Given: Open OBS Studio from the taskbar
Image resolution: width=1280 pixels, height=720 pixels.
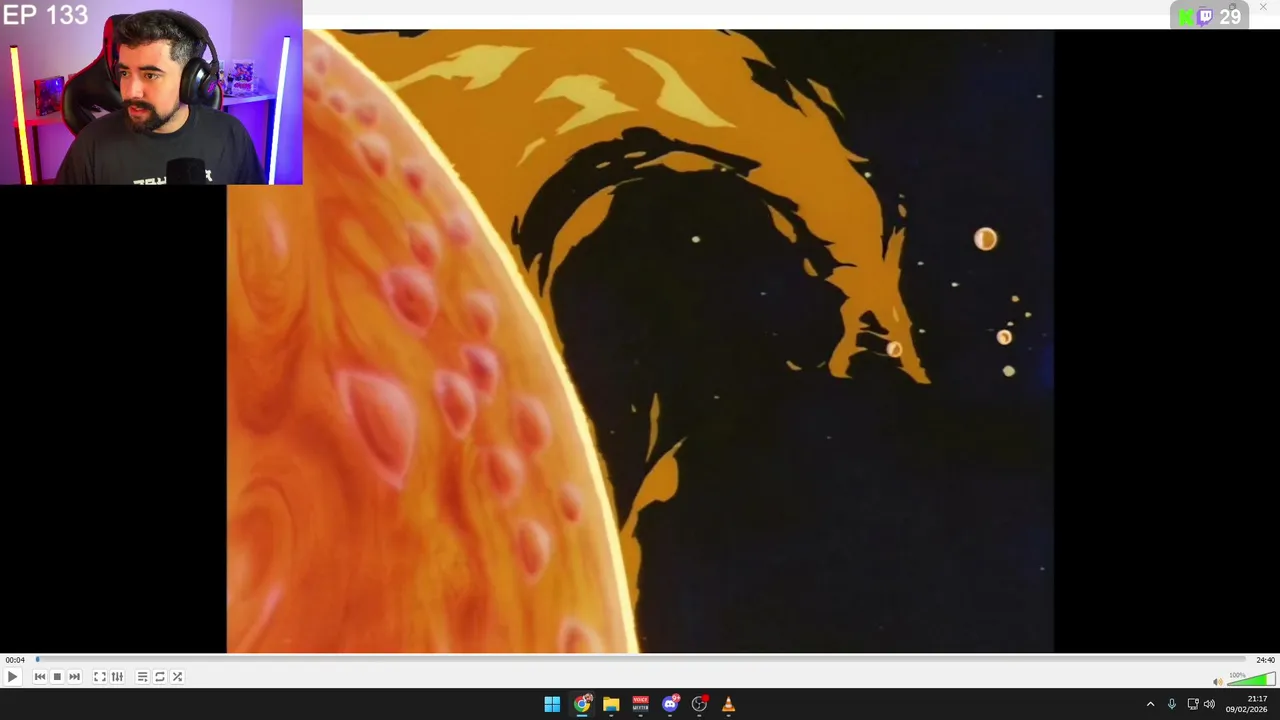Looking at the screenshot, I should coord(699,704).
